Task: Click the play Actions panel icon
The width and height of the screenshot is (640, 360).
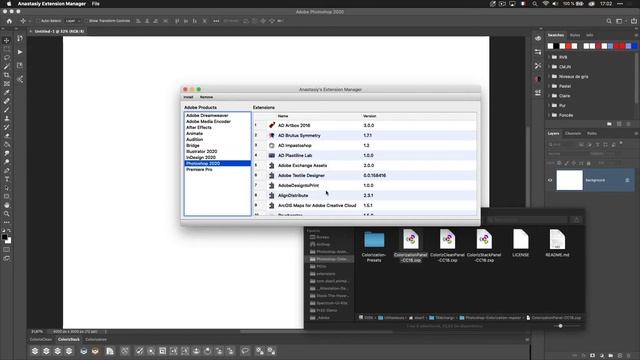Action: [20, 52]
